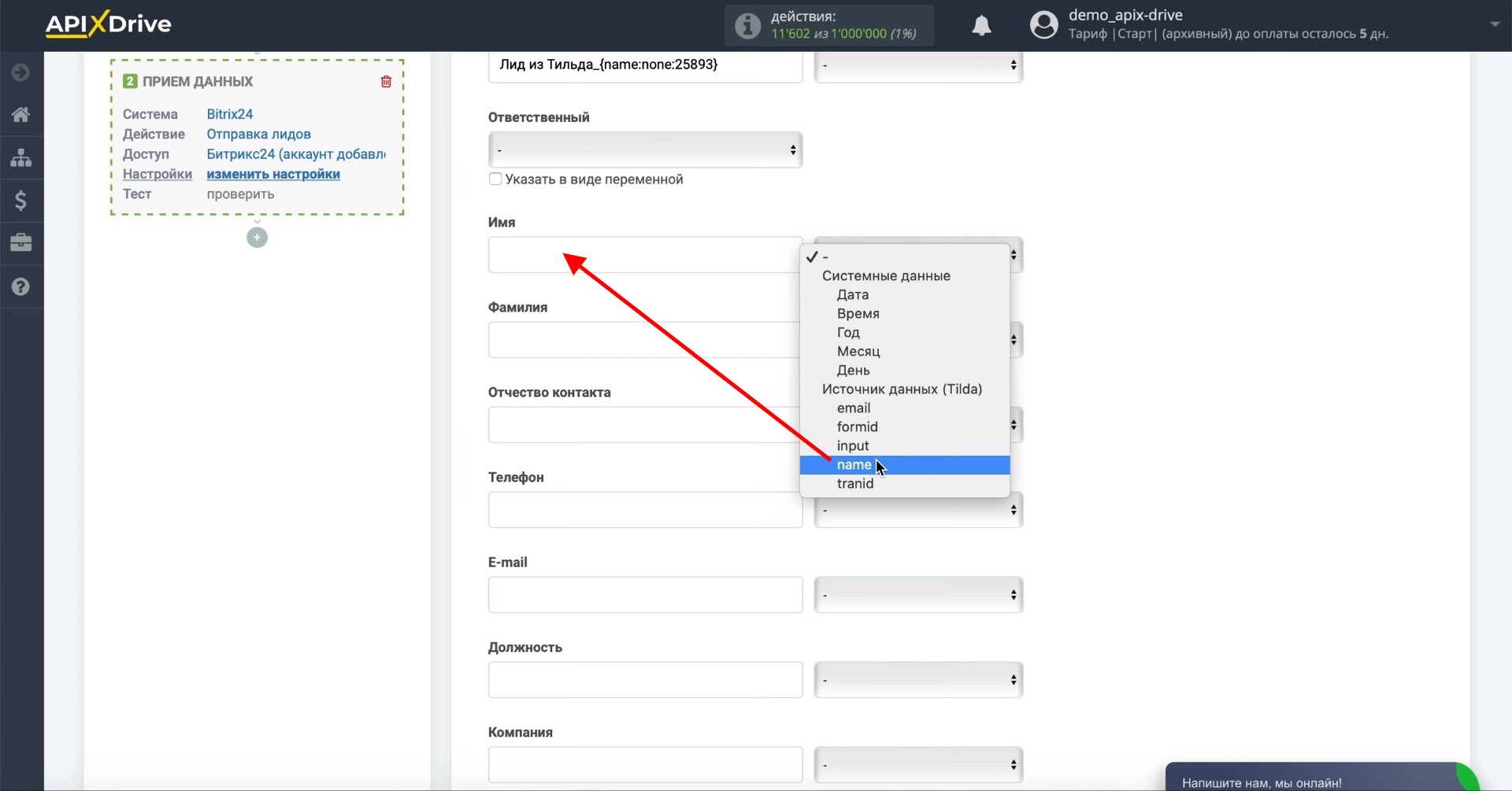Expand the account menu arrow at top right
This screenshot has width=1512, height=791.
click(1495, 24)
